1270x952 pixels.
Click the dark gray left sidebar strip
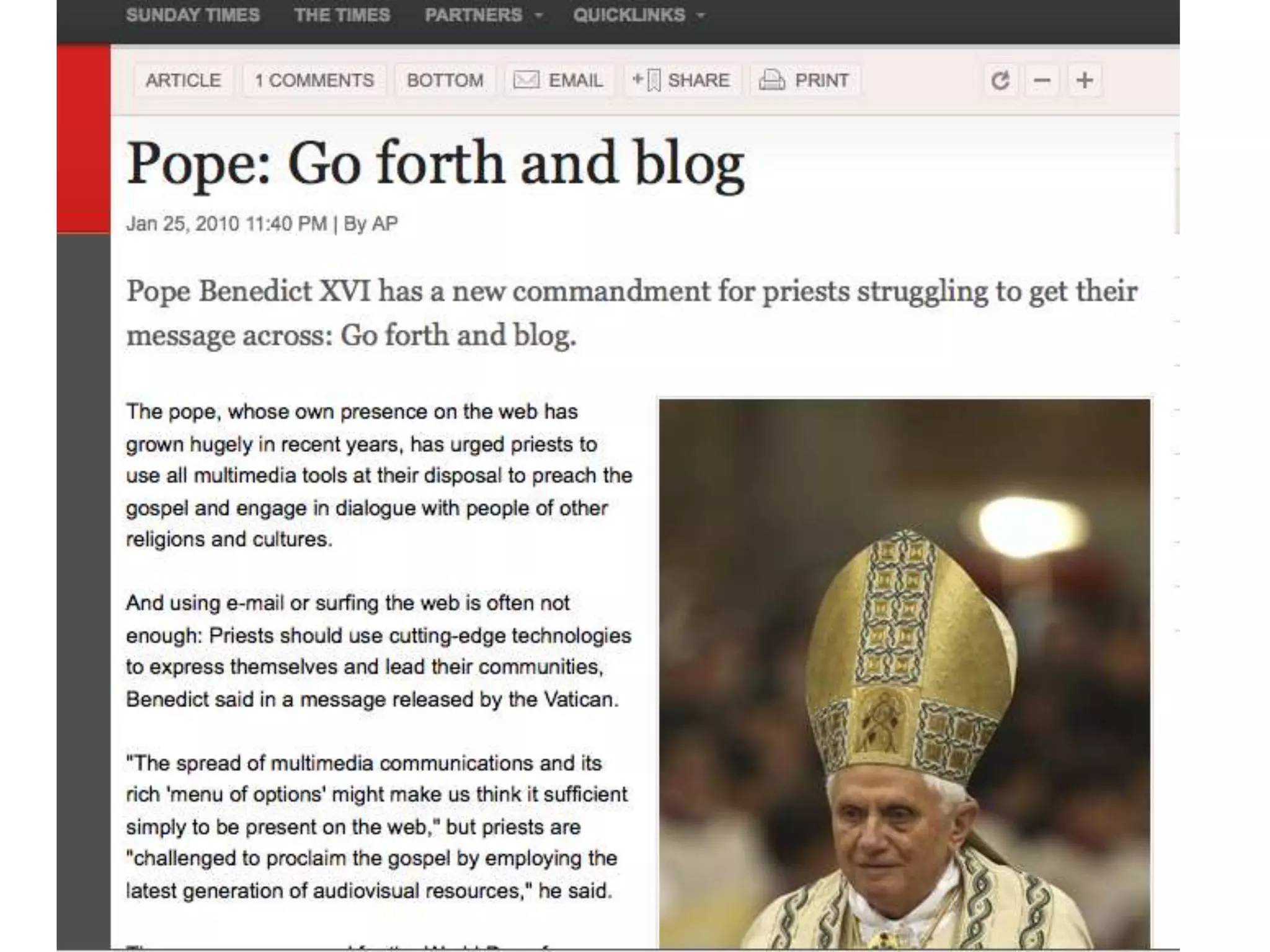click(x=83, y=589)
